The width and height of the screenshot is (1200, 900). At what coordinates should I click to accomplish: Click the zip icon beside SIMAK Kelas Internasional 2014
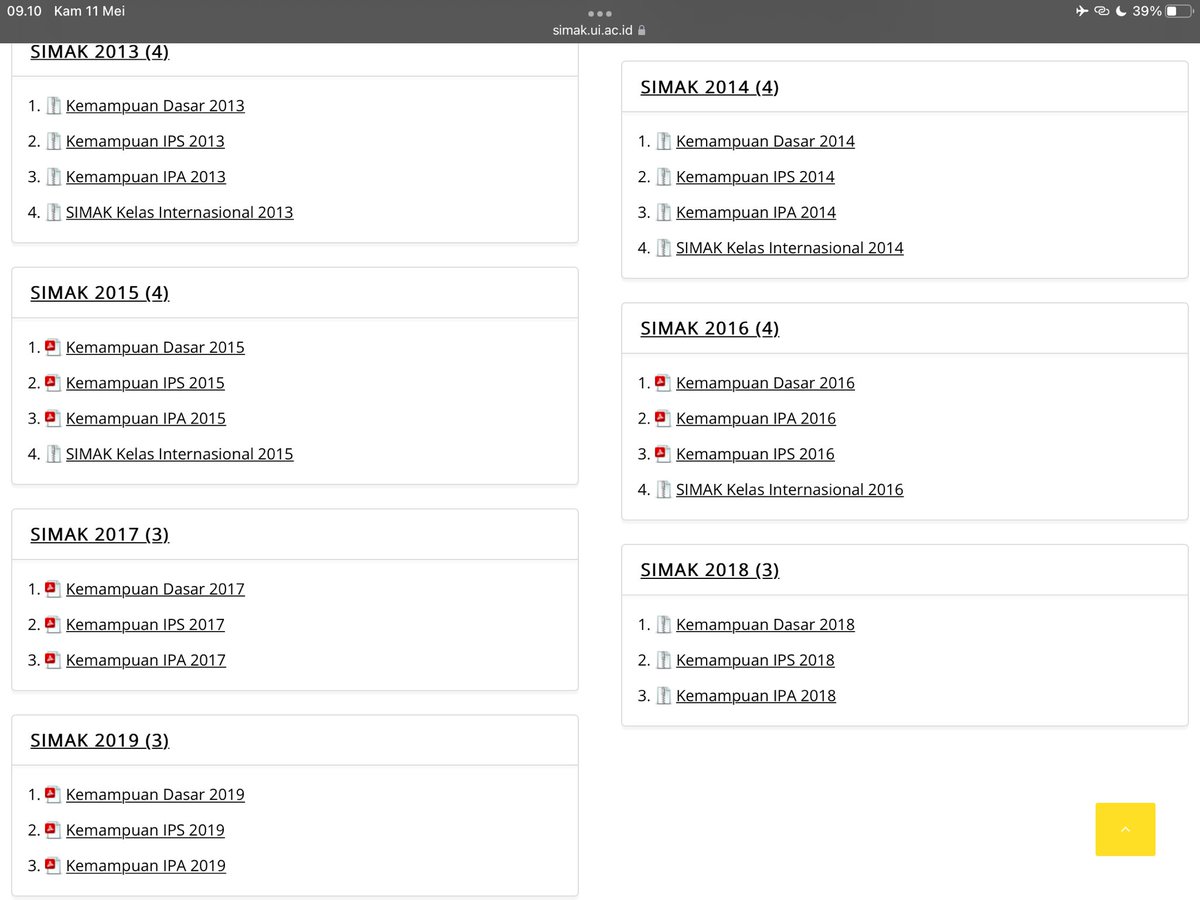pyautogui.click(x=664, y=247)
